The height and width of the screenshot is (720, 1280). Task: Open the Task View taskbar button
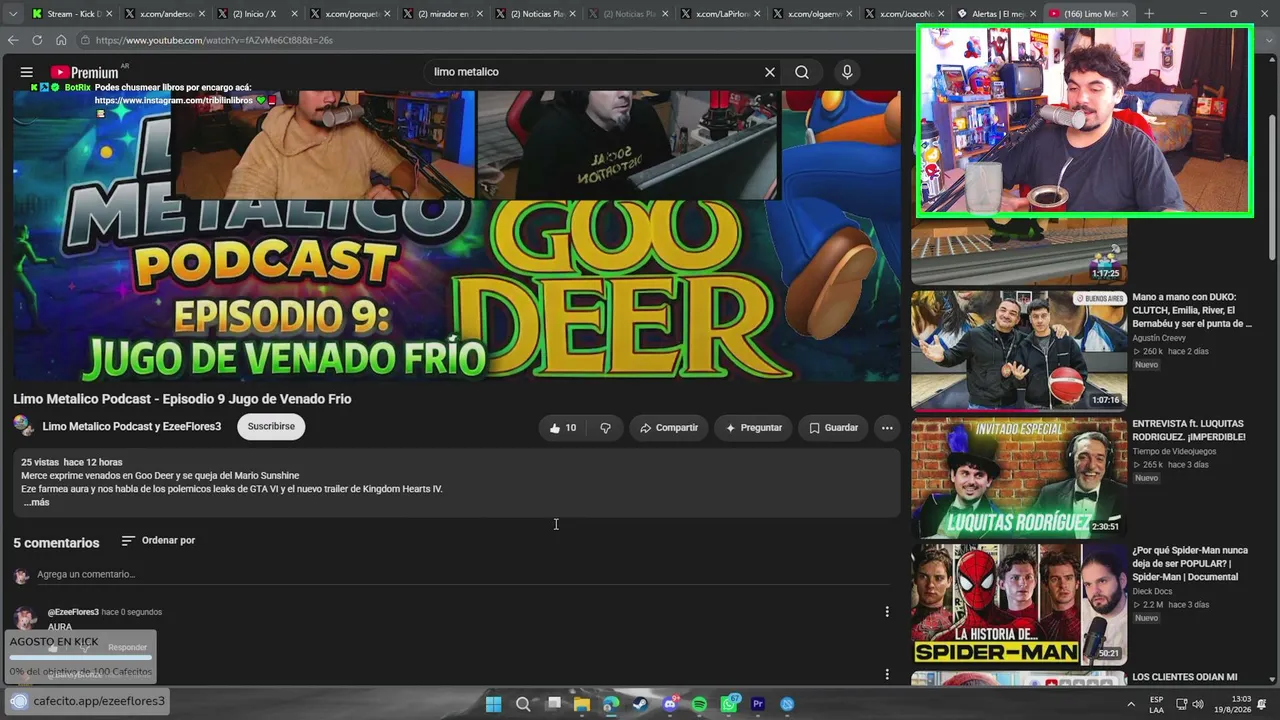pos(553,704)
